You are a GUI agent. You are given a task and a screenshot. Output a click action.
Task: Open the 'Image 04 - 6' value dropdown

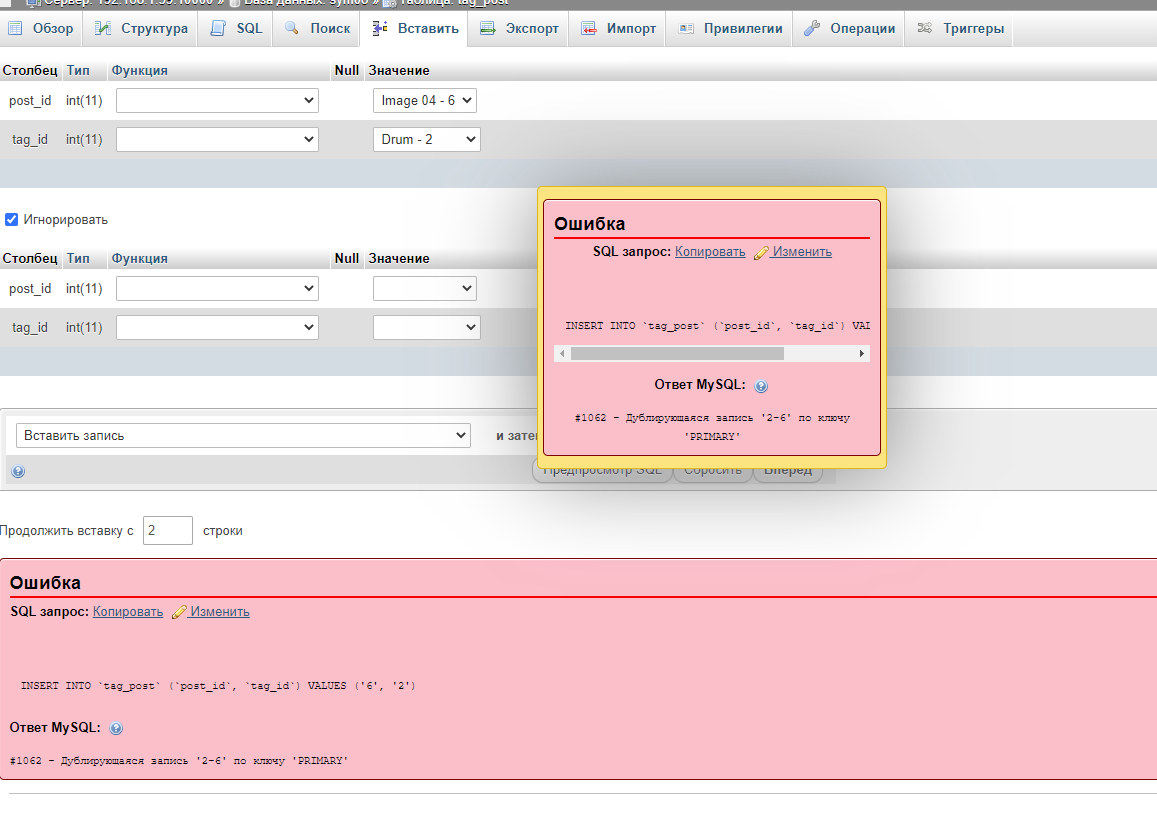(425, 101)
